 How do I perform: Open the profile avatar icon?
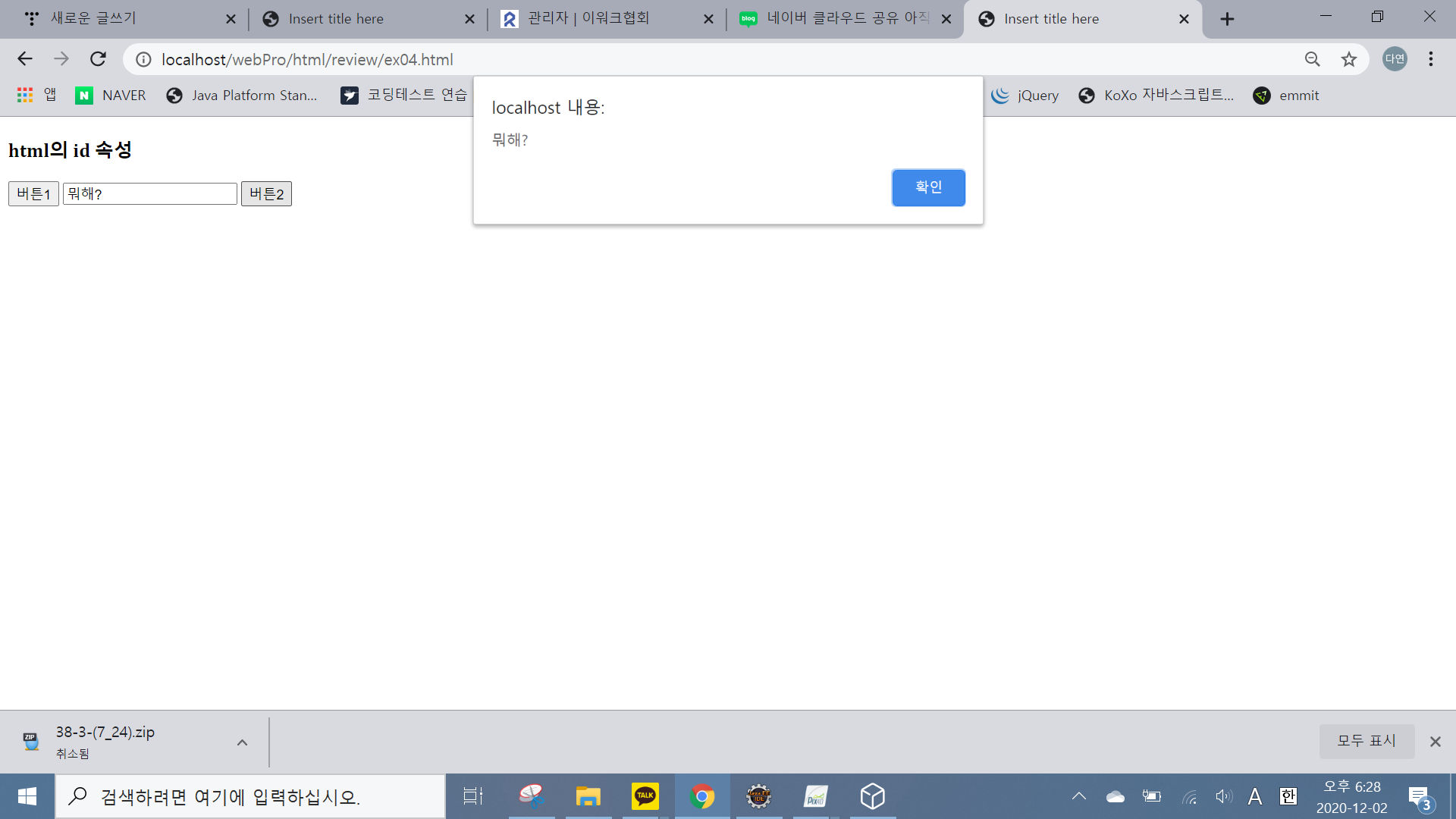coord(1395,59)
